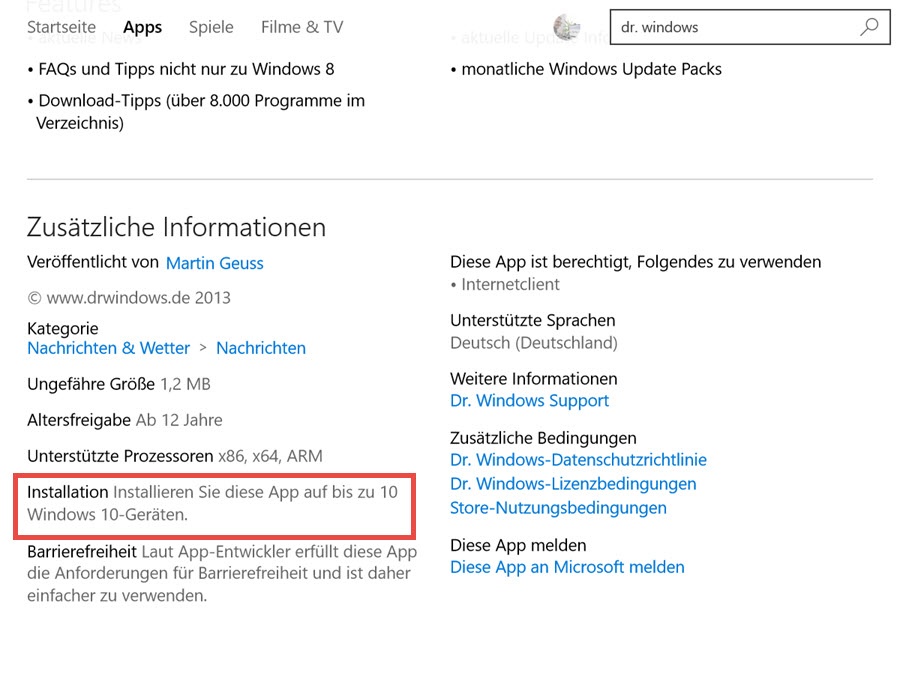Screen dimensions: 900x675
Task: Open publisher link Martin Geuss
Action: click(215, 263)
